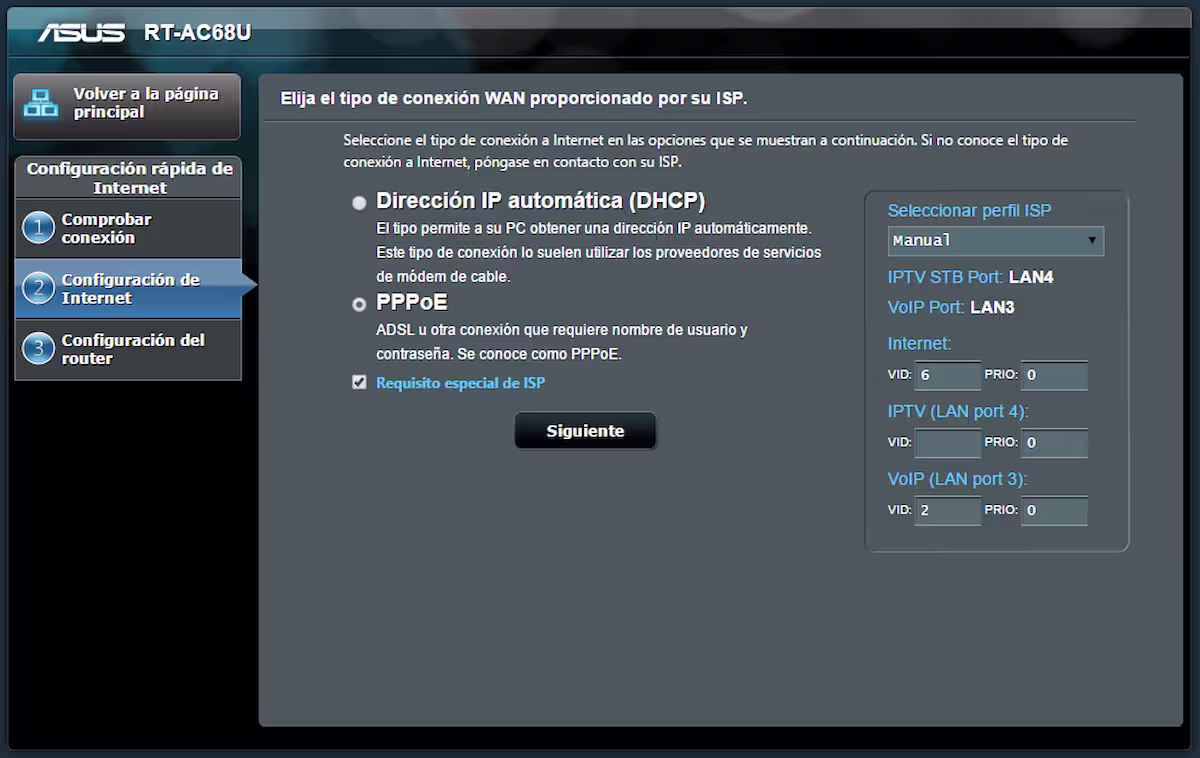1200x758 pixels.
Task: Select Dirección IP automática (DHCP) radio button
Action: 359,203
